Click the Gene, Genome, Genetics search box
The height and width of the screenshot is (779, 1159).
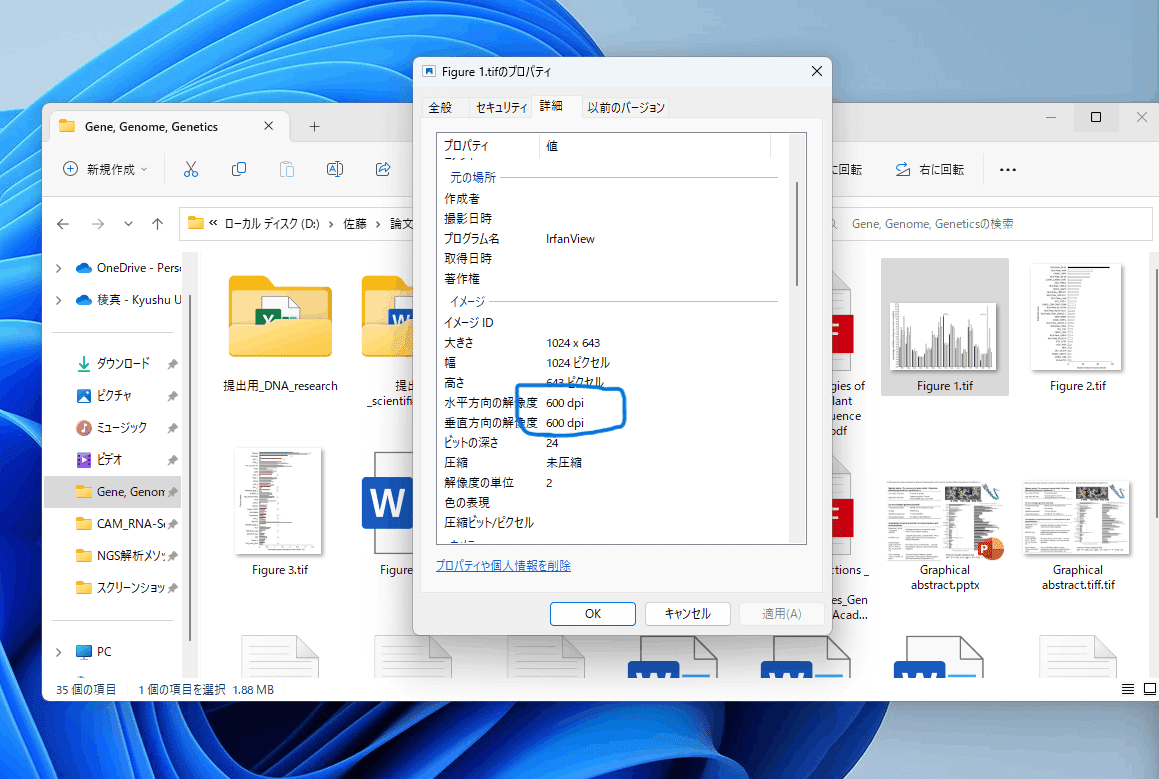[x=990, y=224]
